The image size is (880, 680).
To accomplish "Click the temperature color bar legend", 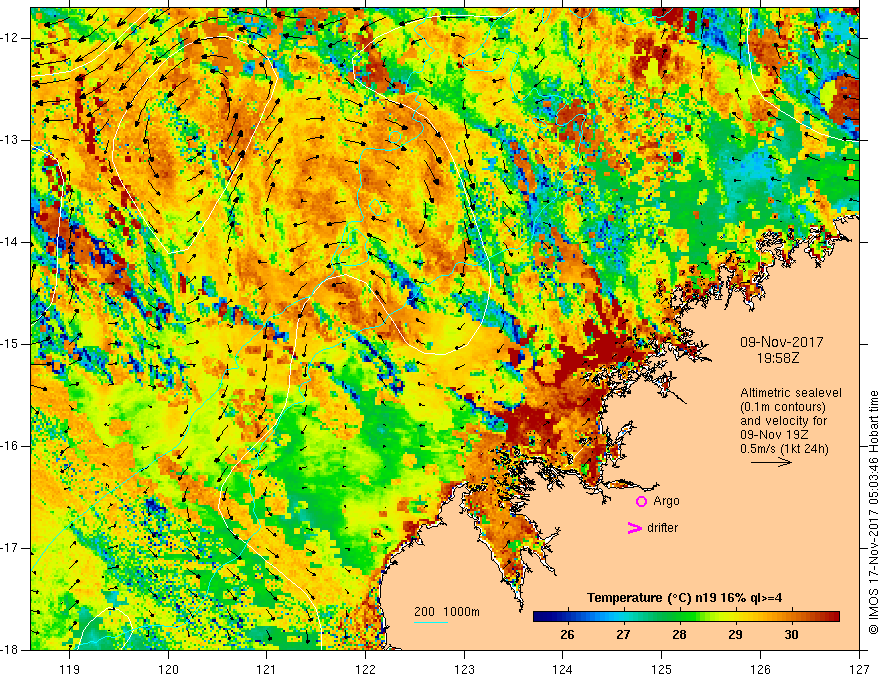I will [x=686, y=616].
